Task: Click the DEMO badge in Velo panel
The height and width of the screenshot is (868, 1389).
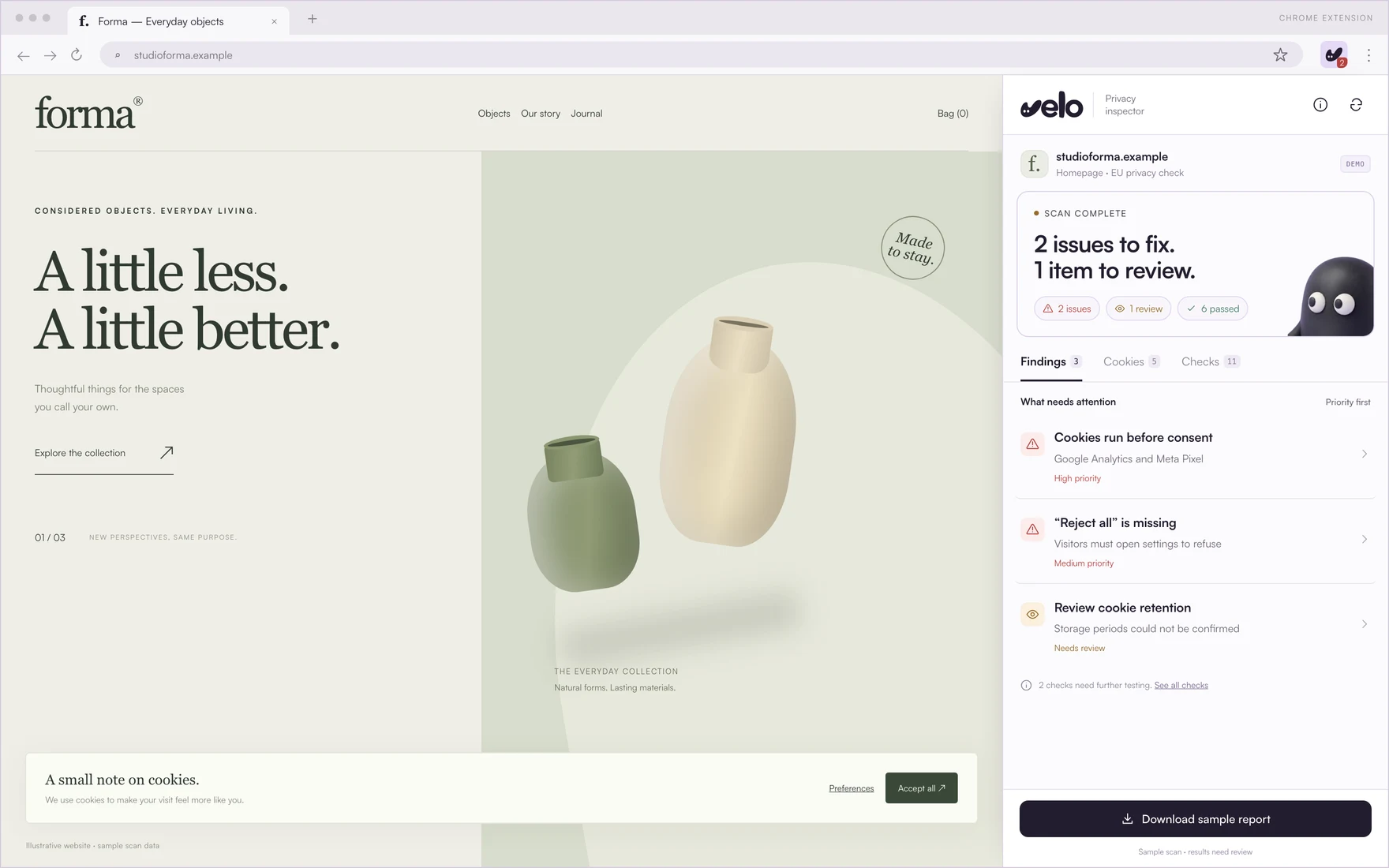Action: pos(1355,164)
